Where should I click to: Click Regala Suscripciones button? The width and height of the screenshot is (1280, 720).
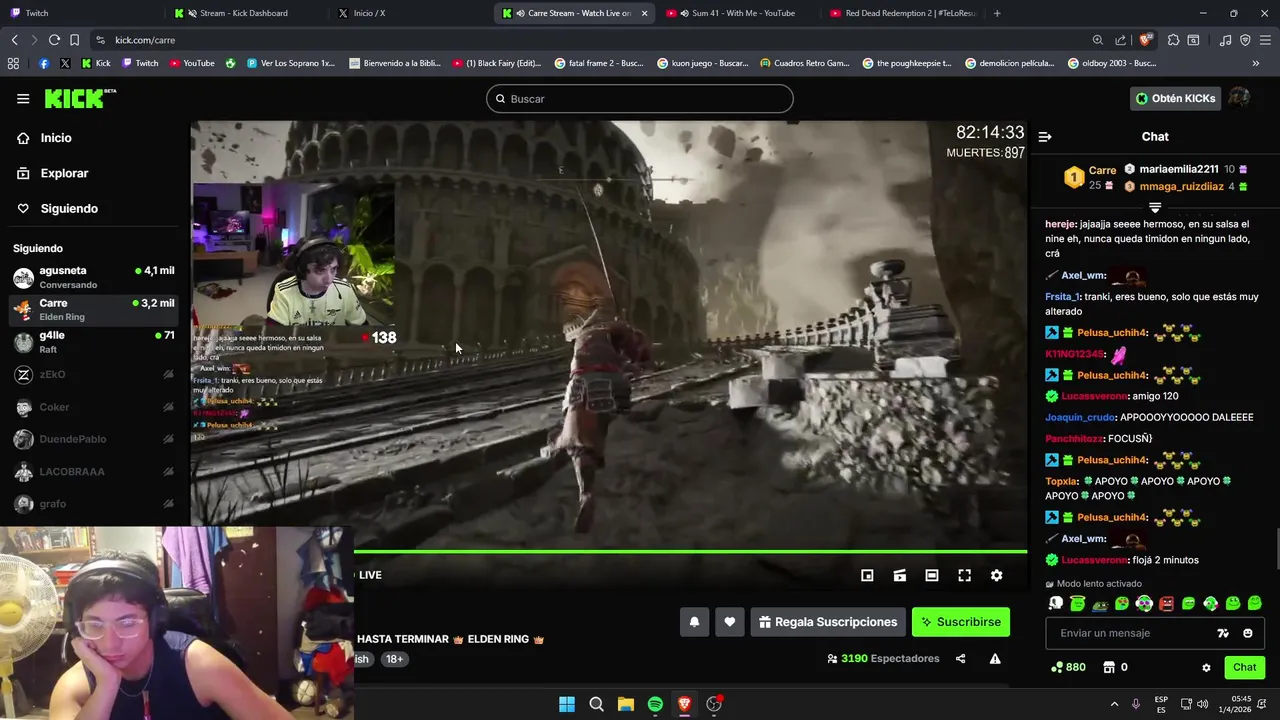(x=828, y=622)
